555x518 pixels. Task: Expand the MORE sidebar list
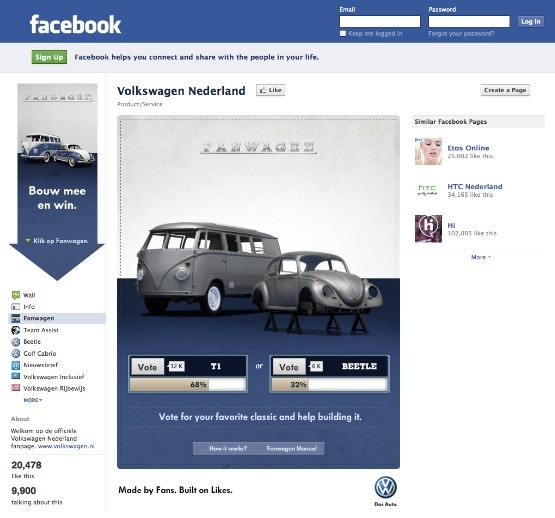point(33,400)
